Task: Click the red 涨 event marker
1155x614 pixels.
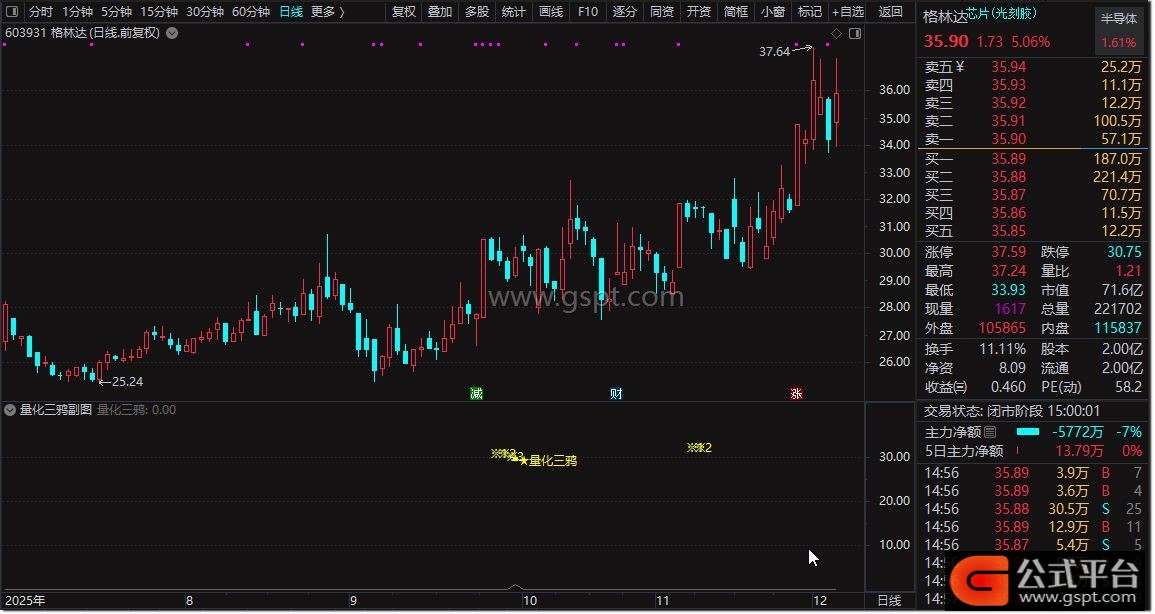Action: (796, 393)
